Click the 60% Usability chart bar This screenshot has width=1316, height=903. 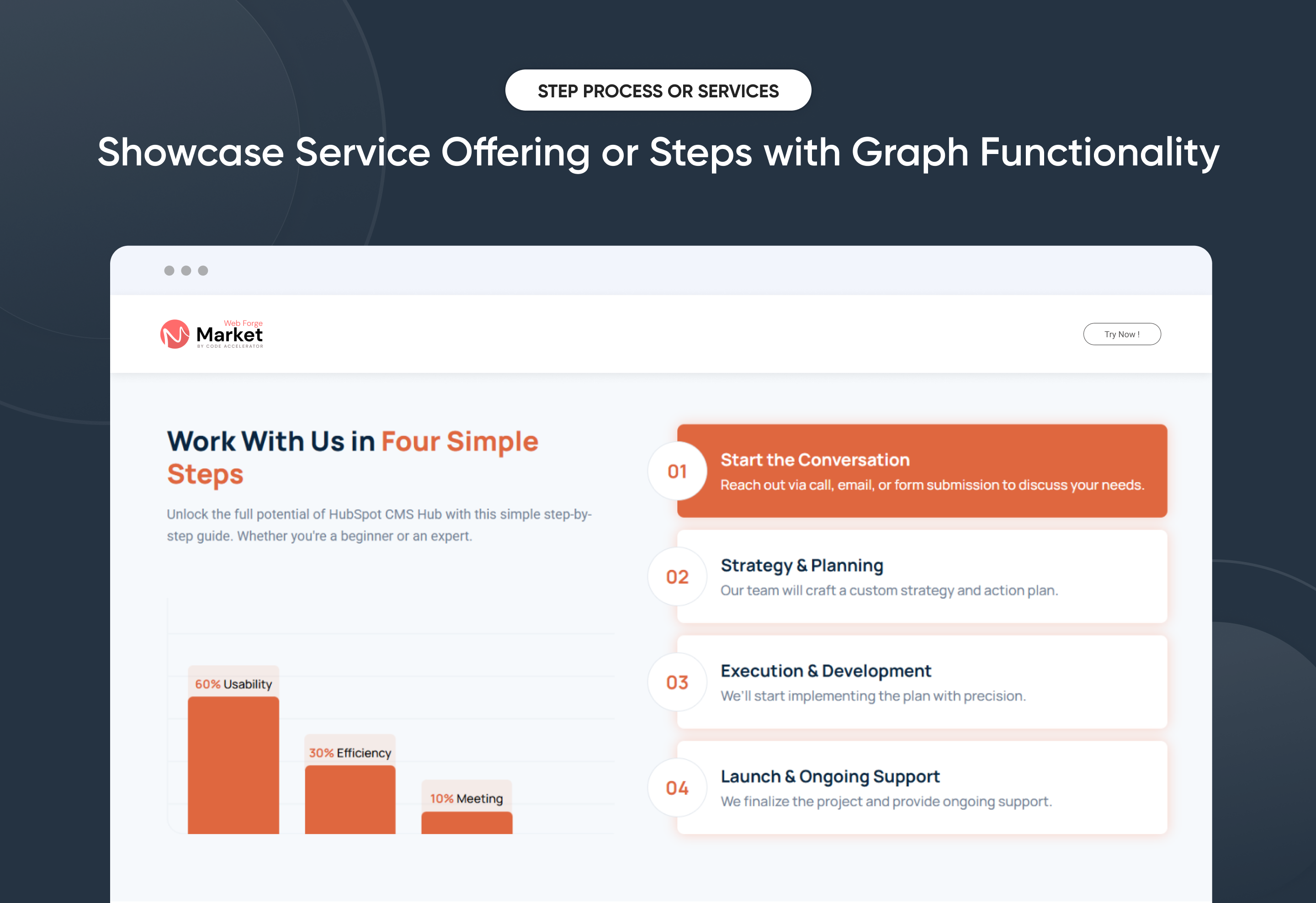click(233, 764)
